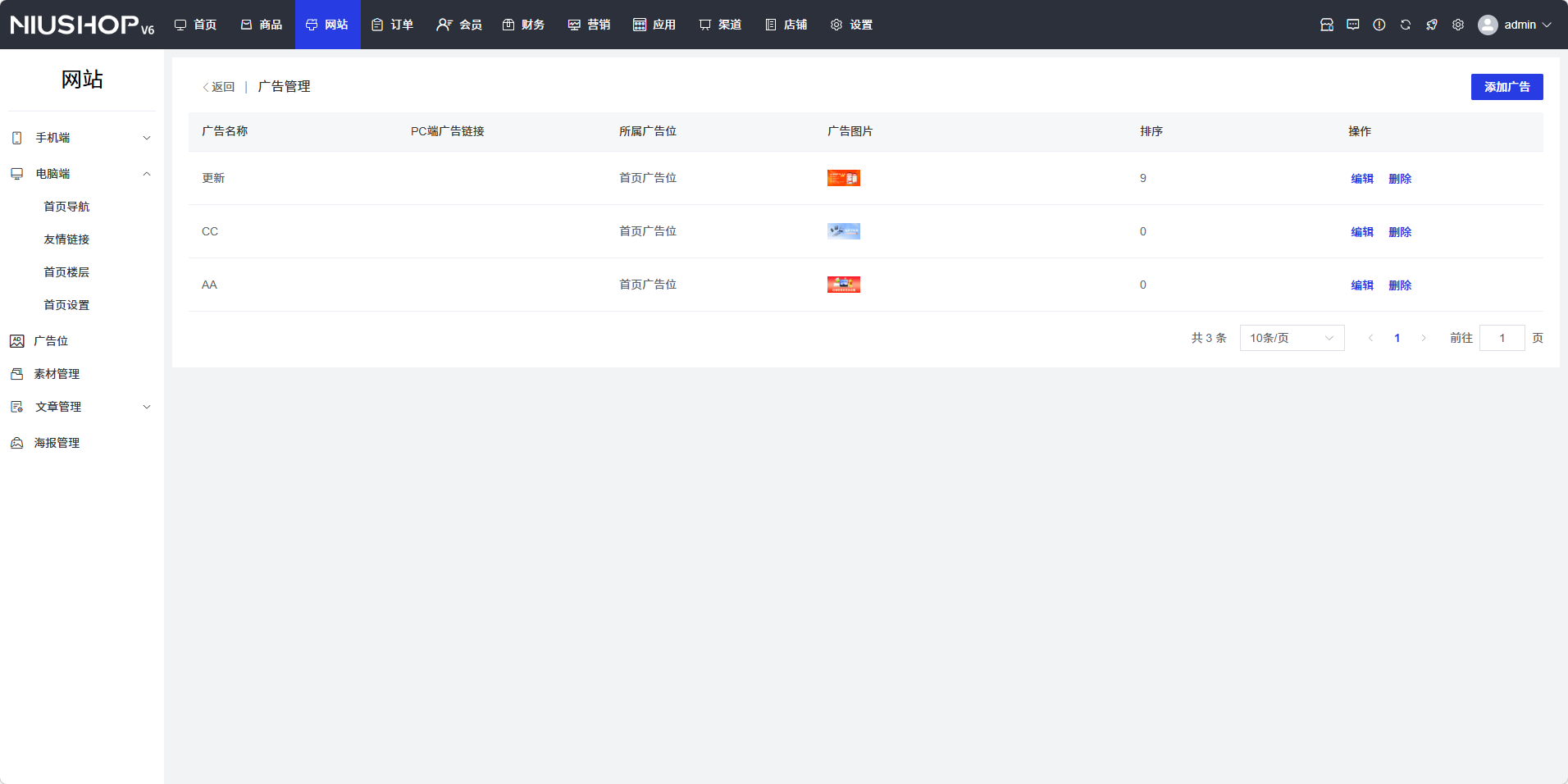Click the 添加广告 button
This screenshot has height=784, width=1568.
tap(1506, 87)
